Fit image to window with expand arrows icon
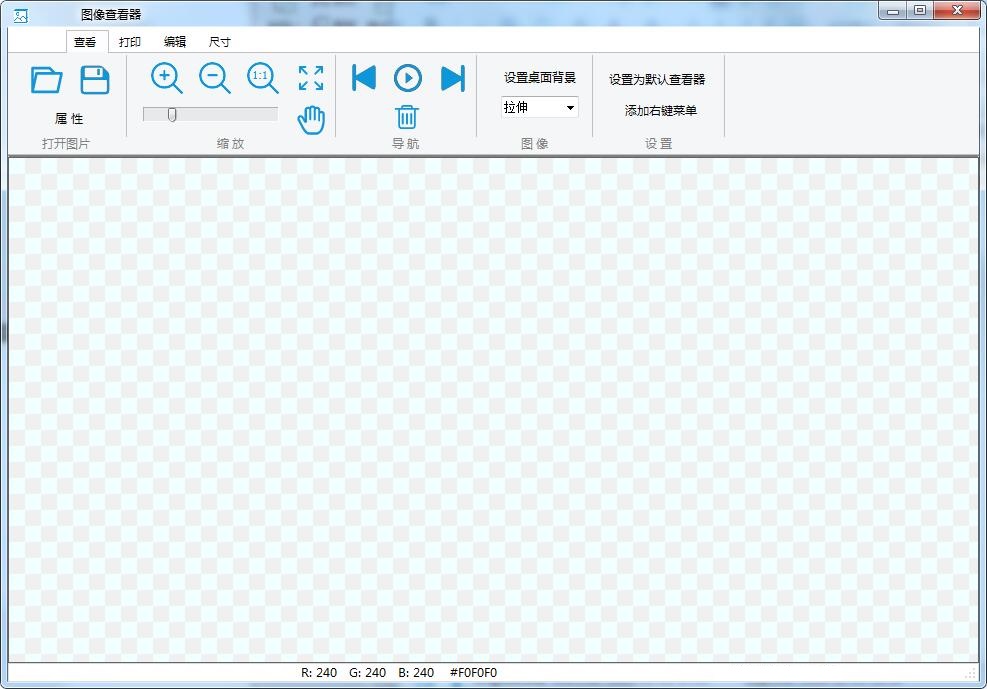This screenshot has width=987, height=689. click(310, 78)
